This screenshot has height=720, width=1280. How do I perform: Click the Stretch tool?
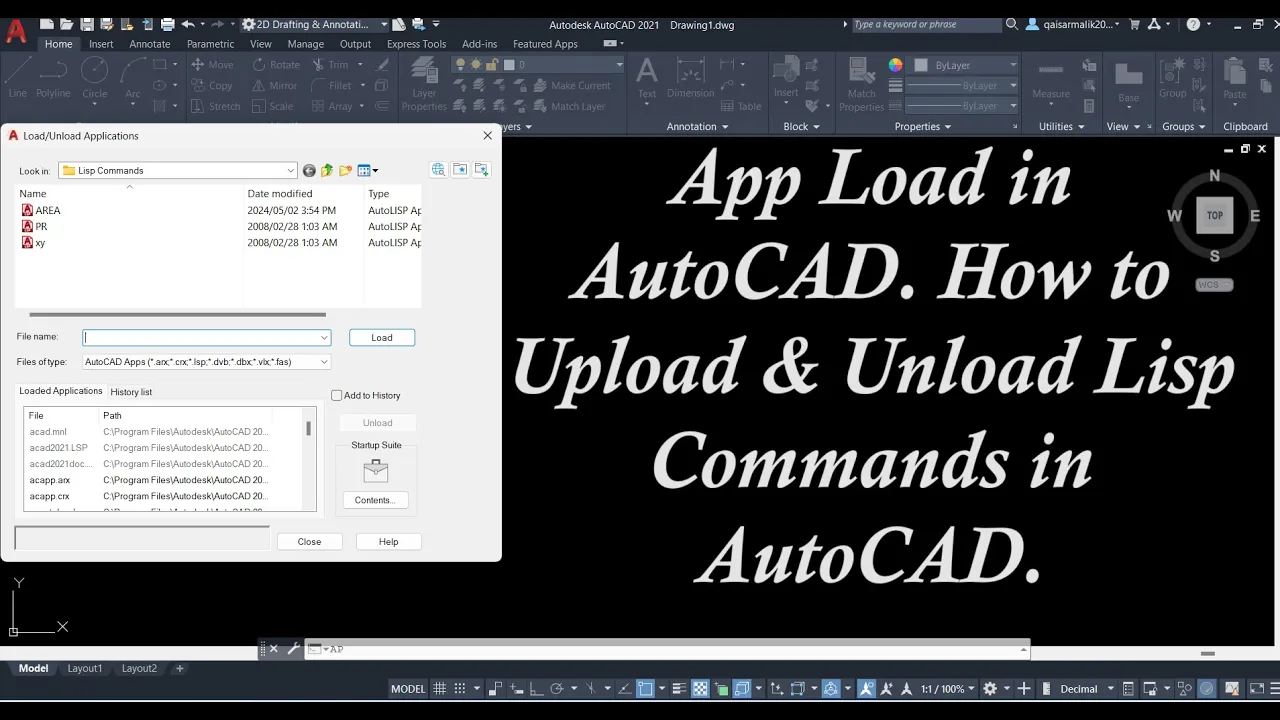(215, 107)
